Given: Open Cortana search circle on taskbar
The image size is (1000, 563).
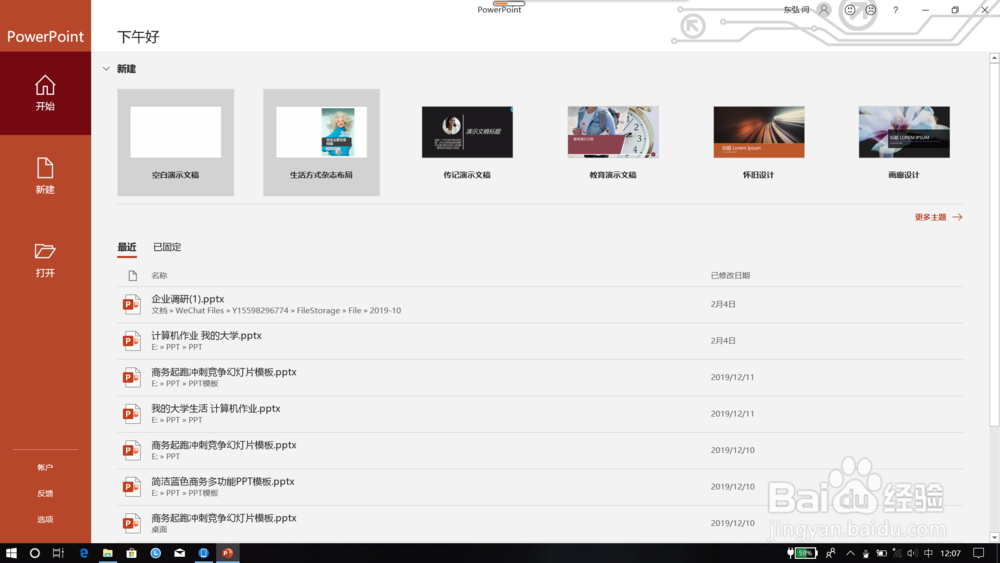Looking at the screenshot, I should [34, 553].
